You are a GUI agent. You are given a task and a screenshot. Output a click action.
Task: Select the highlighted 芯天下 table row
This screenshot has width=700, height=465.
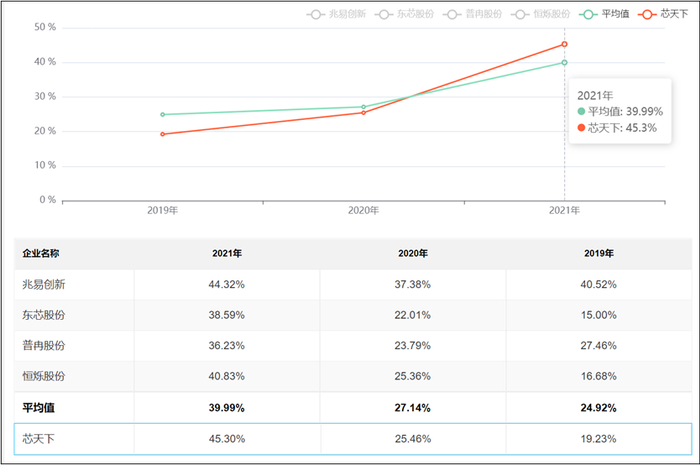pos(353,439)
